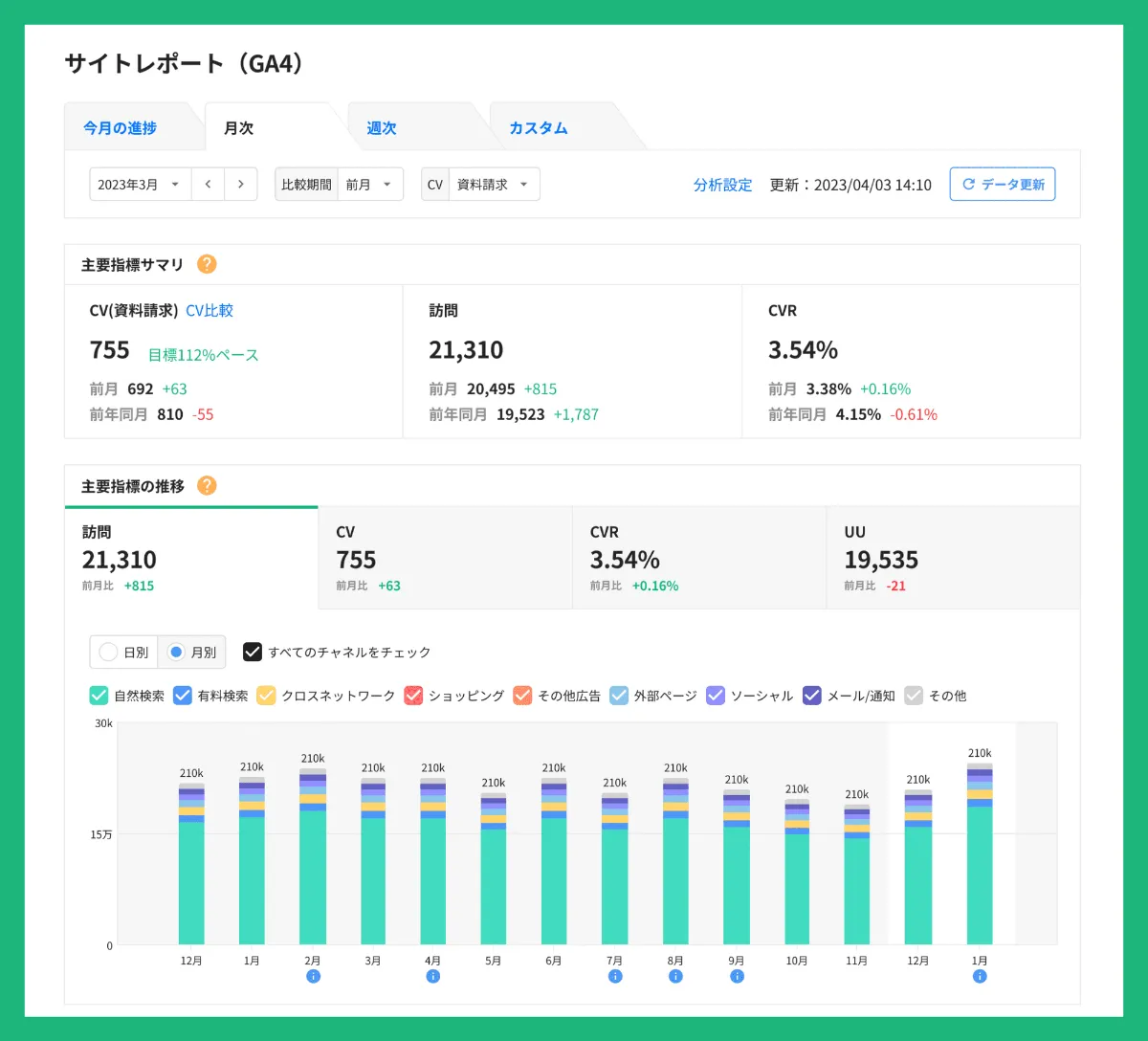This screenshot has height=1041, width=1148.
Task: Click the info icon under 9月
Action: tap(737, 976)
